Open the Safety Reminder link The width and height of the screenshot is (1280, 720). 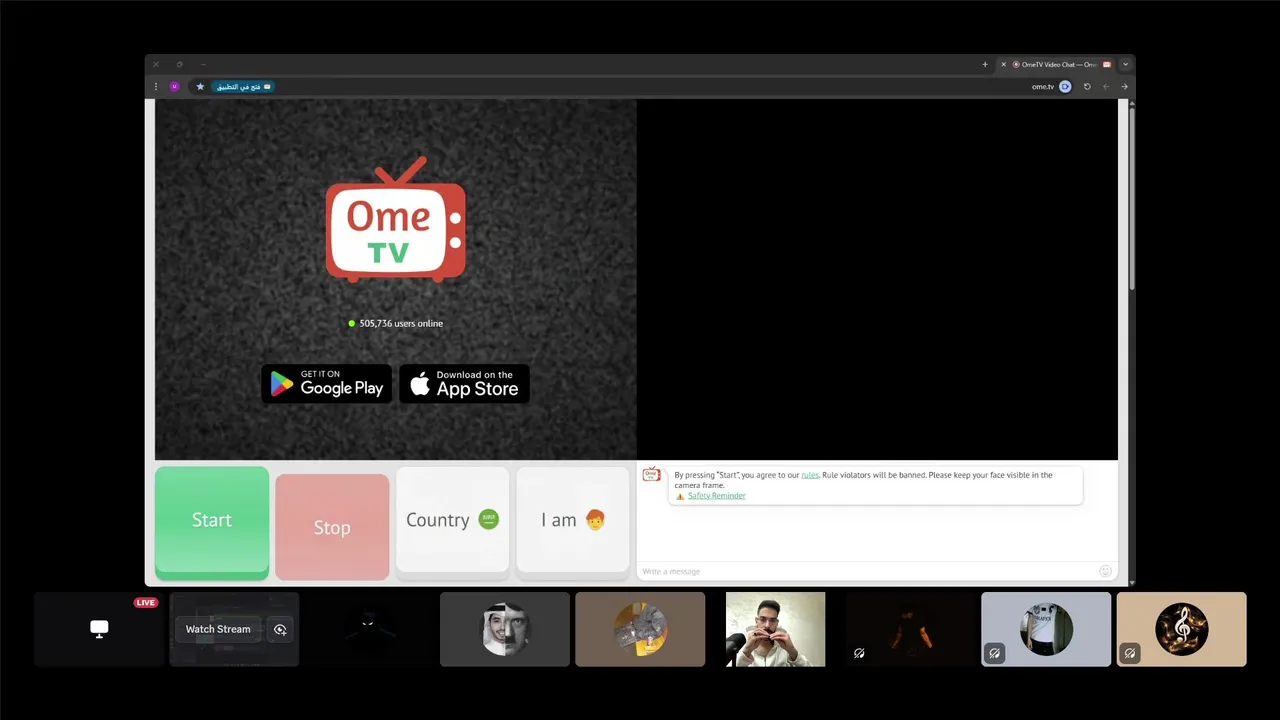[716, 496]
